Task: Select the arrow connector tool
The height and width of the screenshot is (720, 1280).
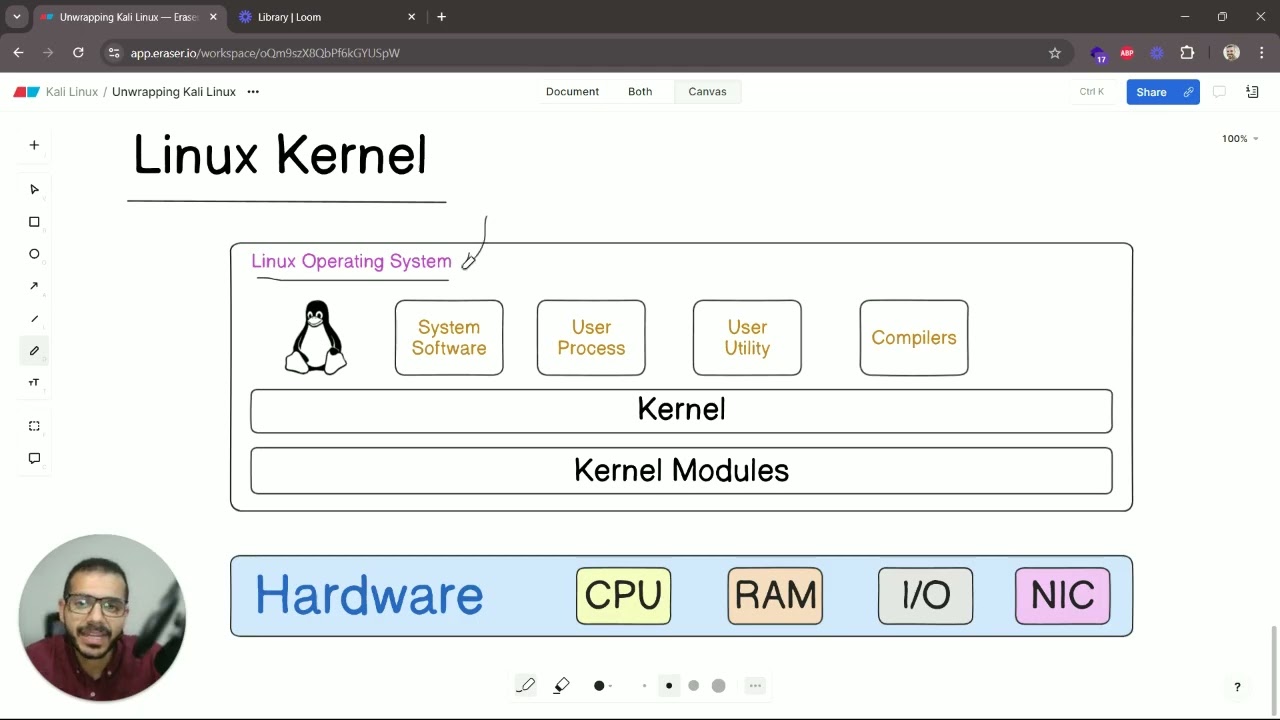Action: click(x=34, y=286)
